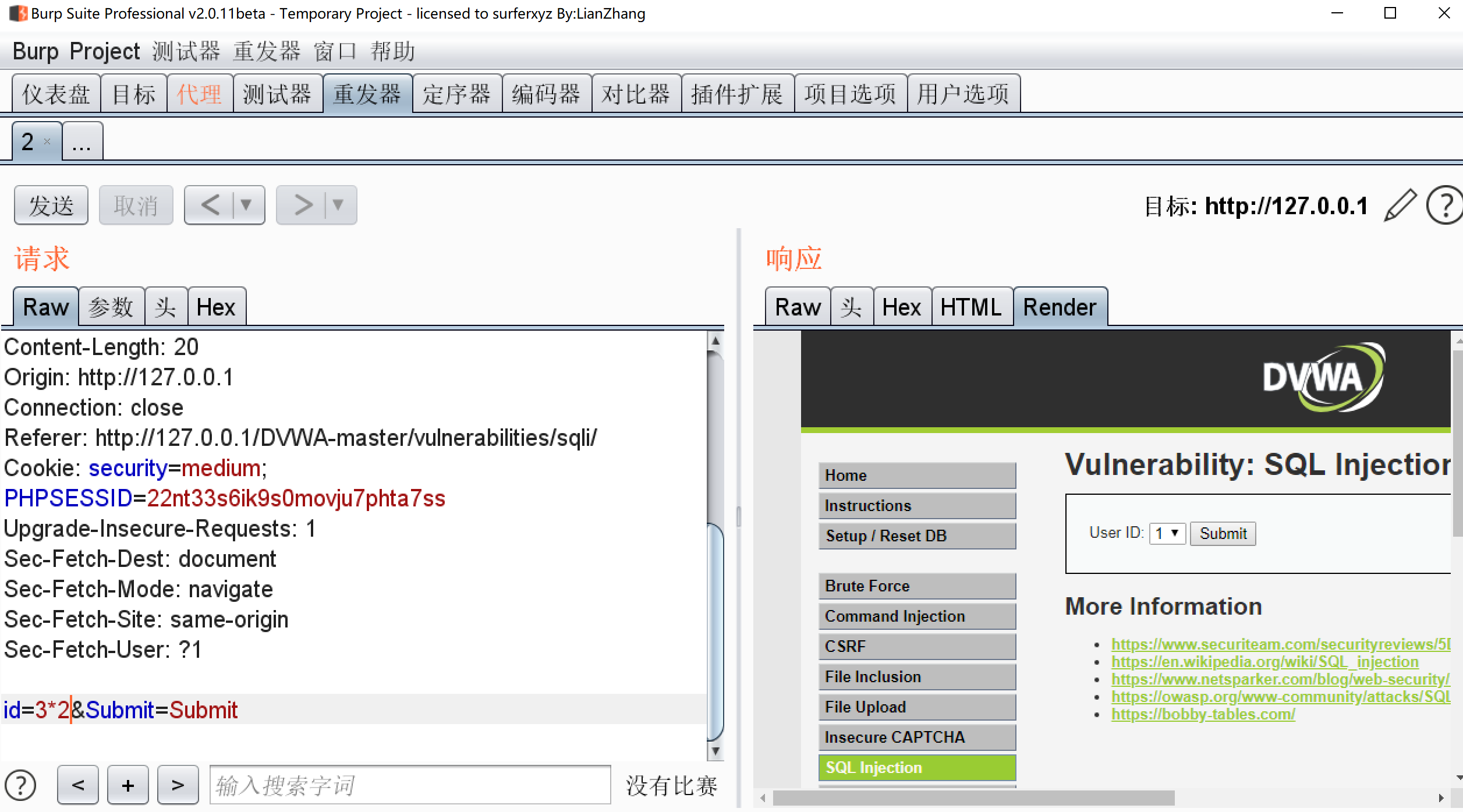Screen dimensions: 1463x812
Task: Click the pencil icon to edit the target
Action: (1400, 205)
